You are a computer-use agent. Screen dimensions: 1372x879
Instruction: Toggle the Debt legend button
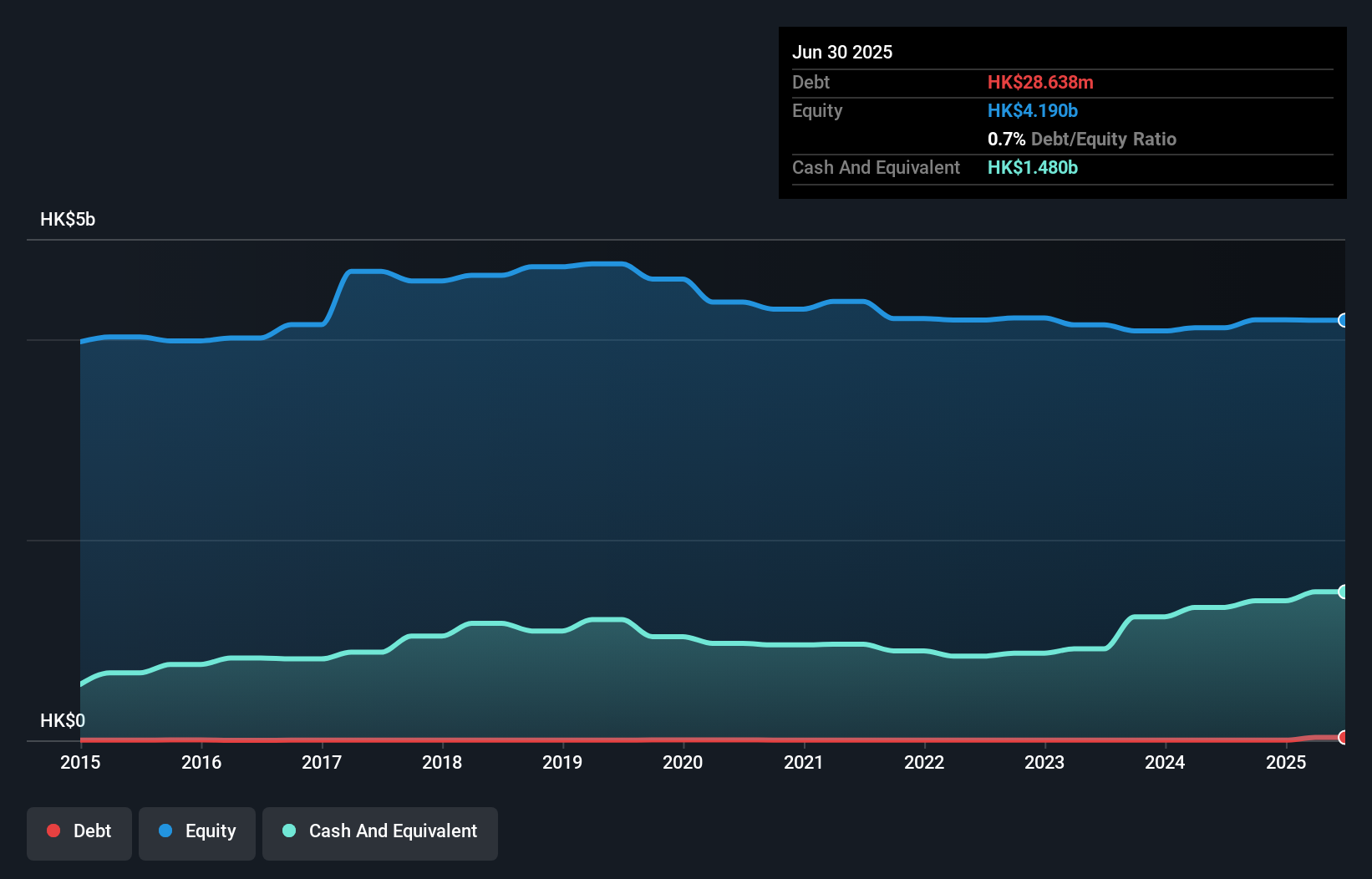79,832
